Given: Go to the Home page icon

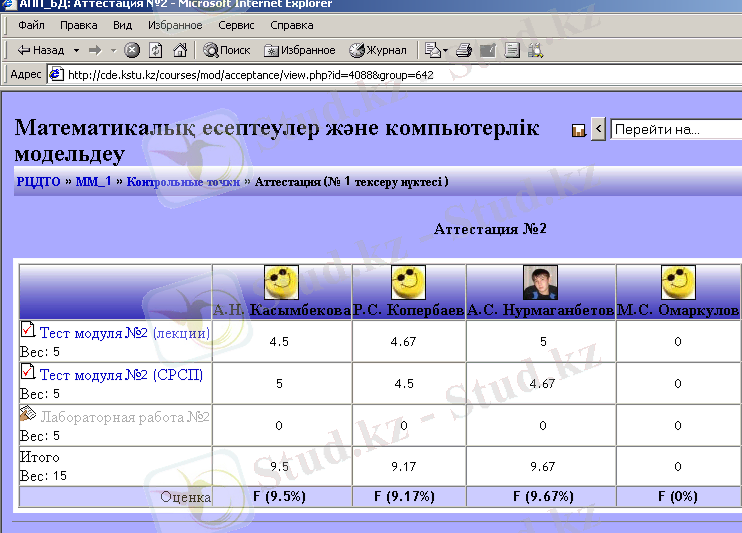Looking at the screenshot, I should [x=180, y=50].
